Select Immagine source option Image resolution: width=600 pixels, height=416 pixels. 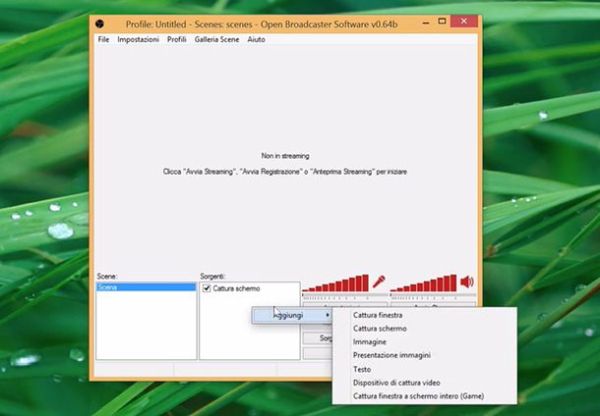pos(369,341)
